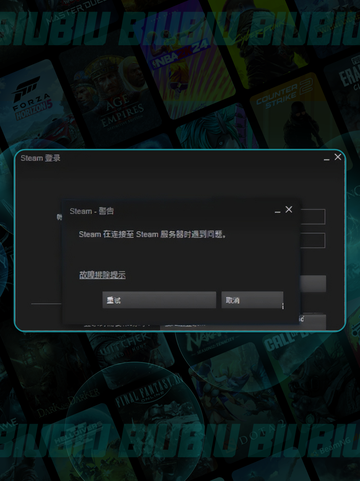Screen dimensions: 360x481
Task: Select the Steam server connection problem message
Action: (x=152, y=234)
